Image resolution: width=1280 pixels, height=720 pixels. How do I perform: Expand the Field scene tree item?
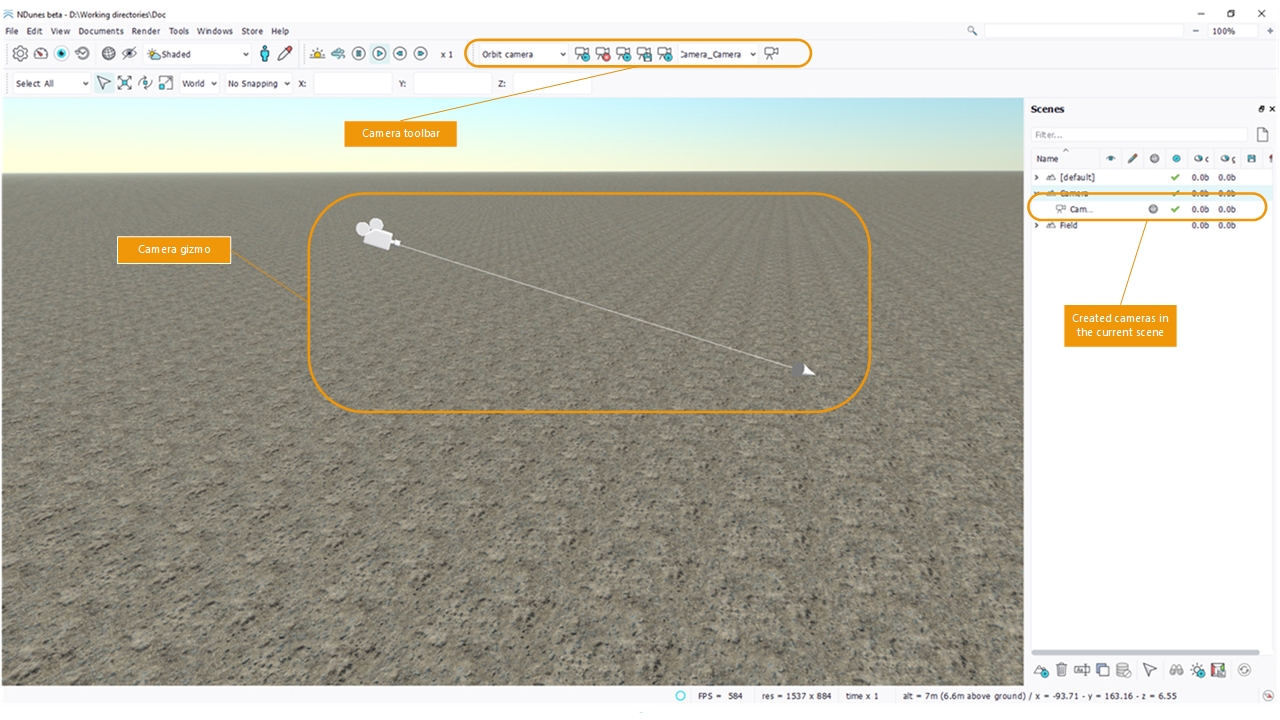pyautogui.click(x=1036, y=226)
